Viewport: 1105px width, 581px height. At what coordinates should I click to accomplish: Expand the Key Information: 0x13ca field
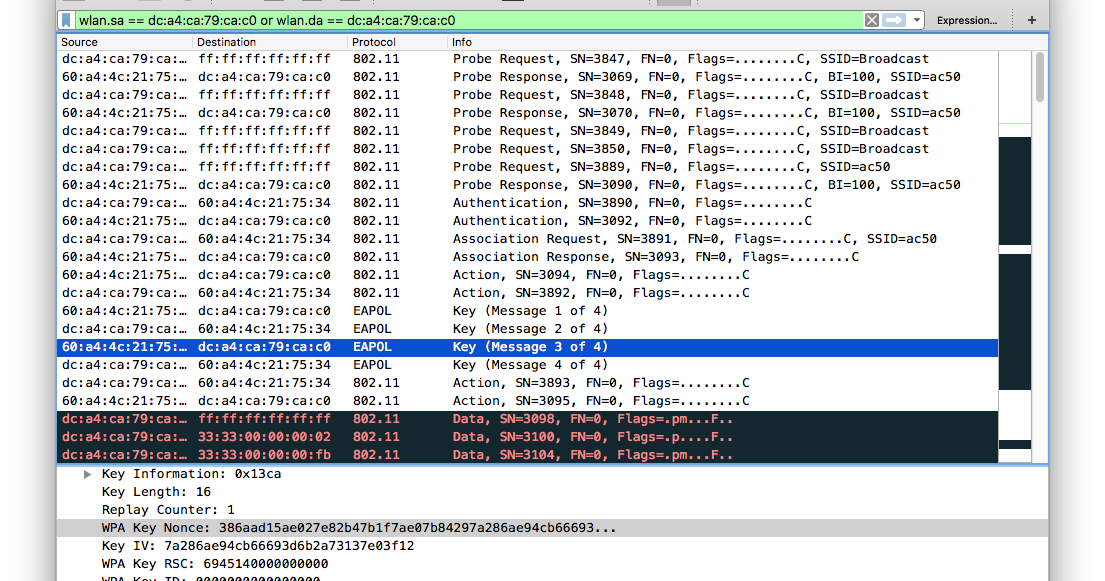pyautogui.click(x=88, y=474)
